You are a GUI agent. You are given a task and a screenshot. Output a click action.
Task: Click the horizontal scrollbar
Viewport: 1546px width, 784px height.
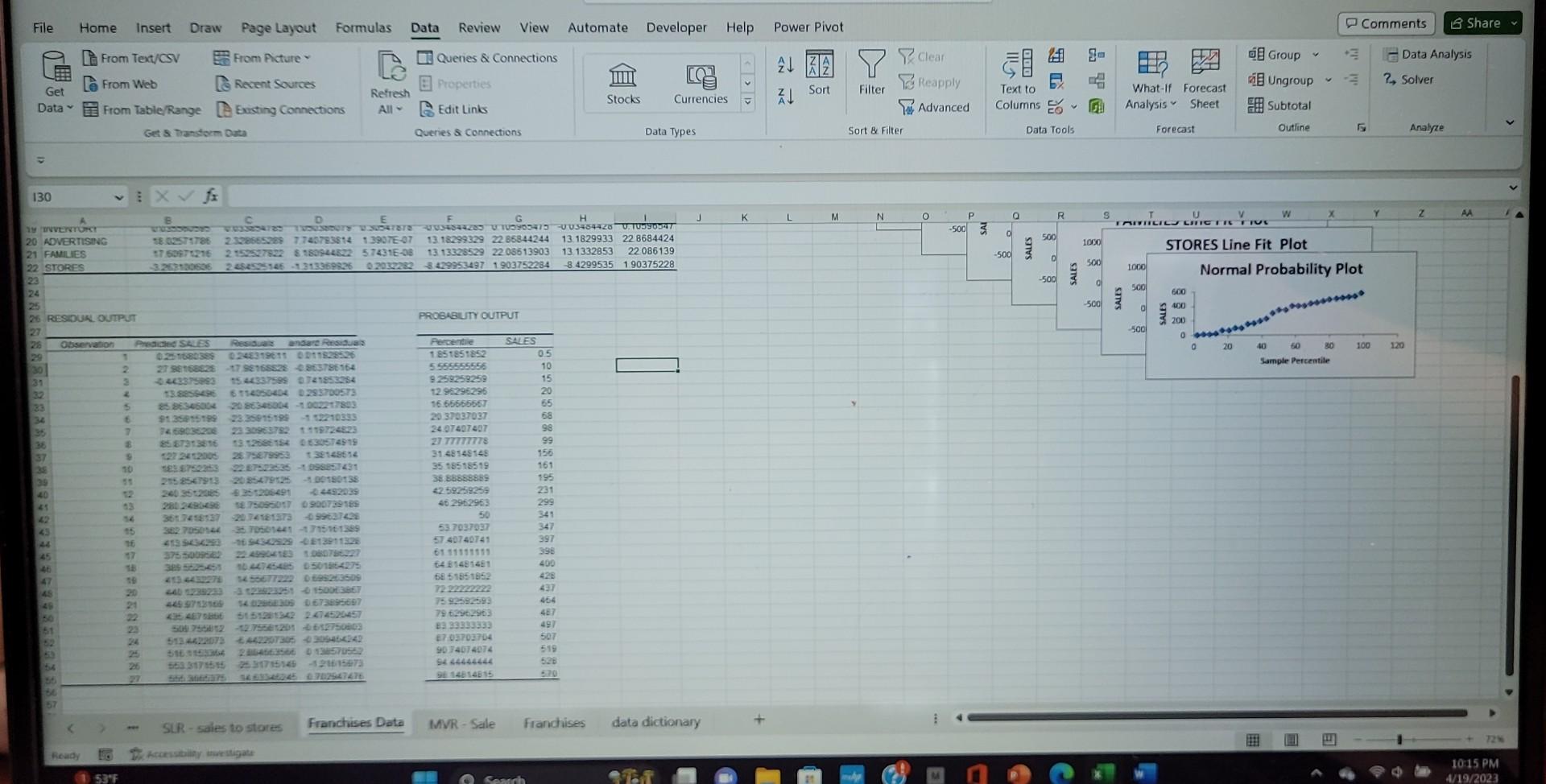point(1216,714)
